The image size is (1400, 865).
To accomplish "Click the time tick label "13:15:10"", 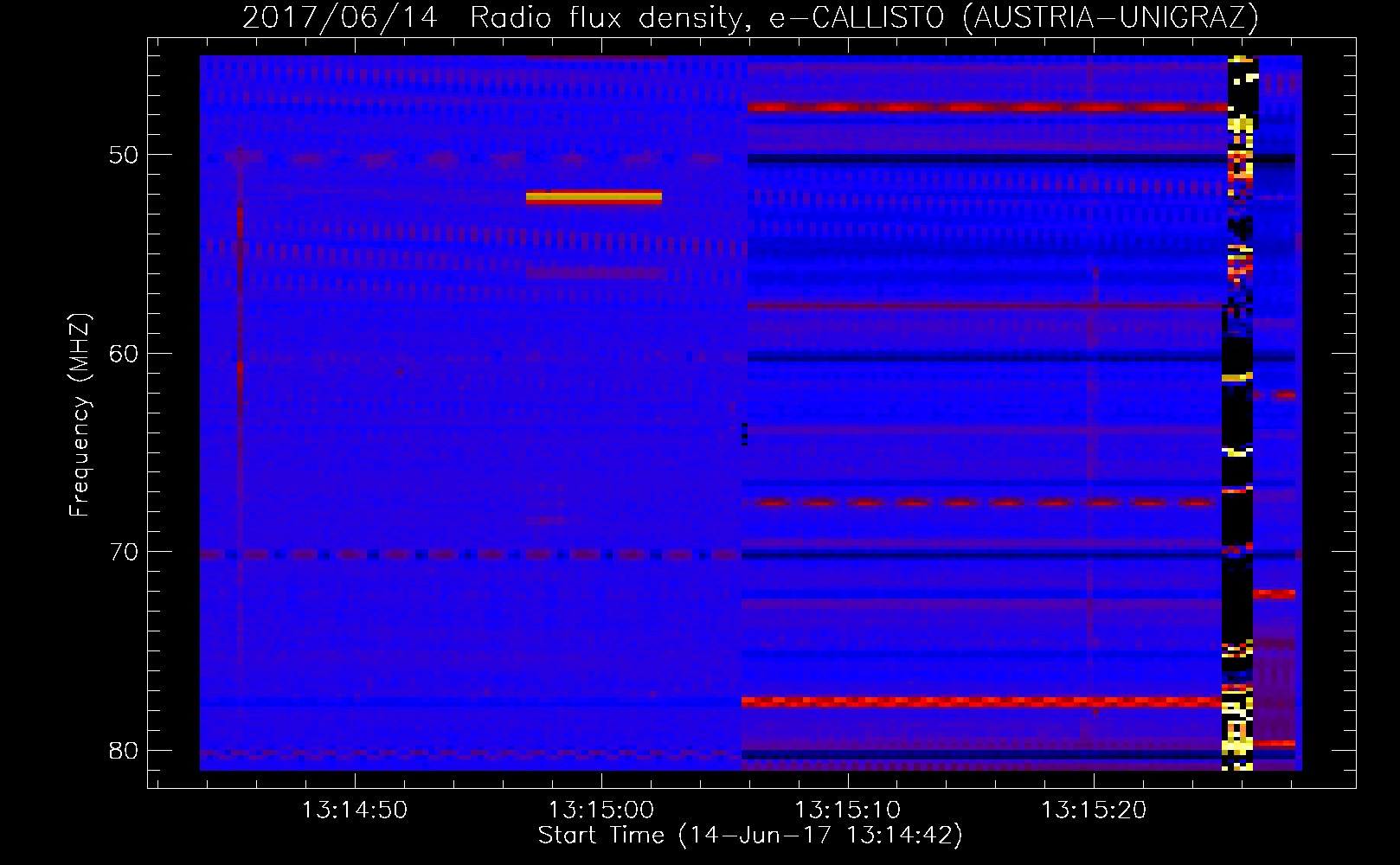I will [848, 811].
